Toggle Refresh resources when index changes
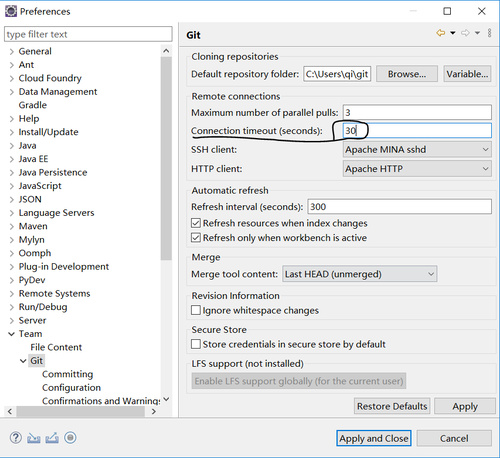500x458 pixels. [x=196, y=223]
